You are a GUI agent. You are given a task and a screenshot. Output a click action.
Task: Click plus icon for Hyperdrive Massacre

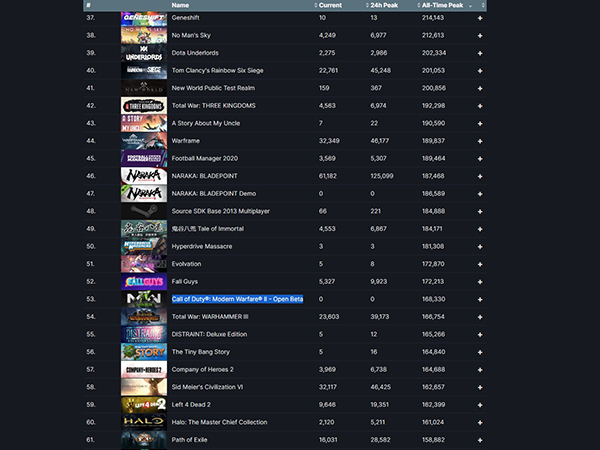[x=480, y=247]
